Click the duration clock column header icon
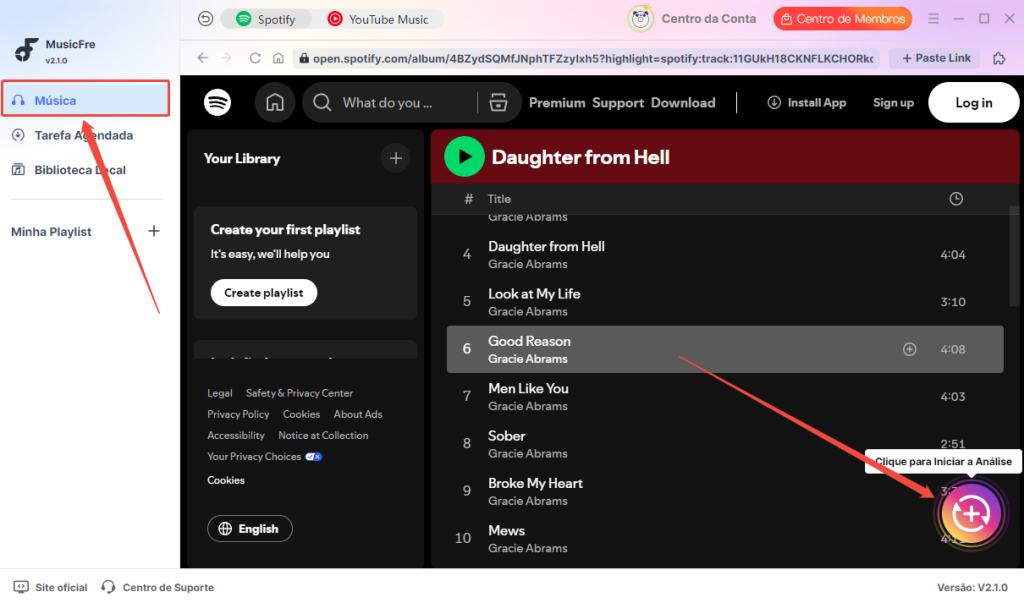 coord(955,199)
